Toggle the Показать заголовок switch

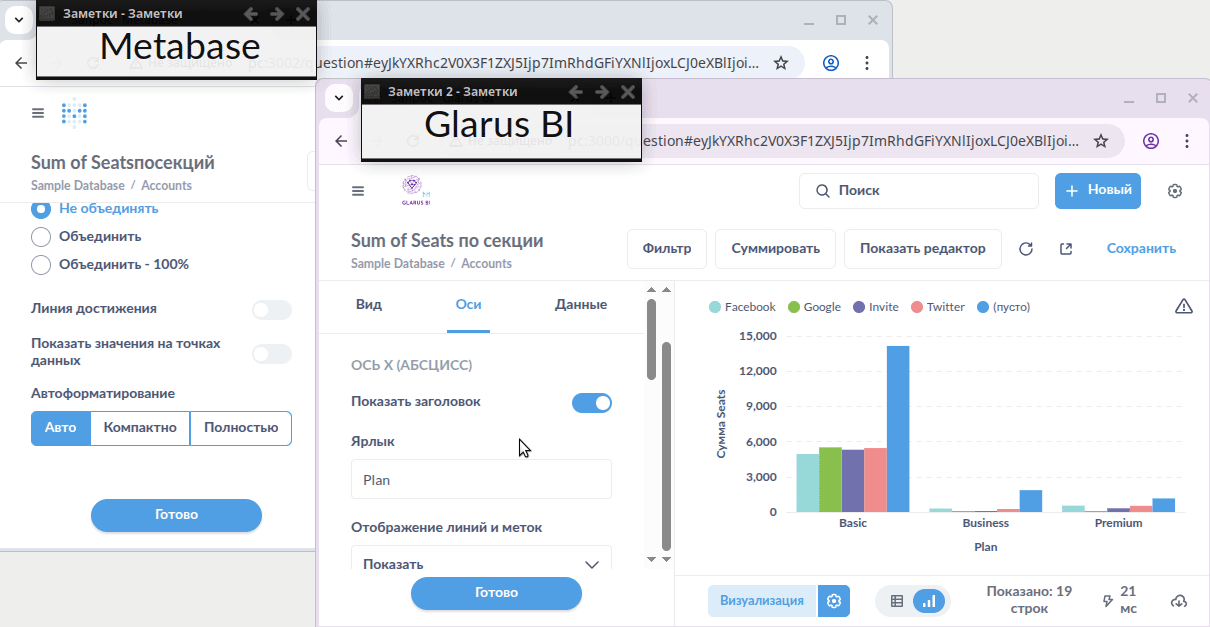pyautogui.click(x=591, y=403)
